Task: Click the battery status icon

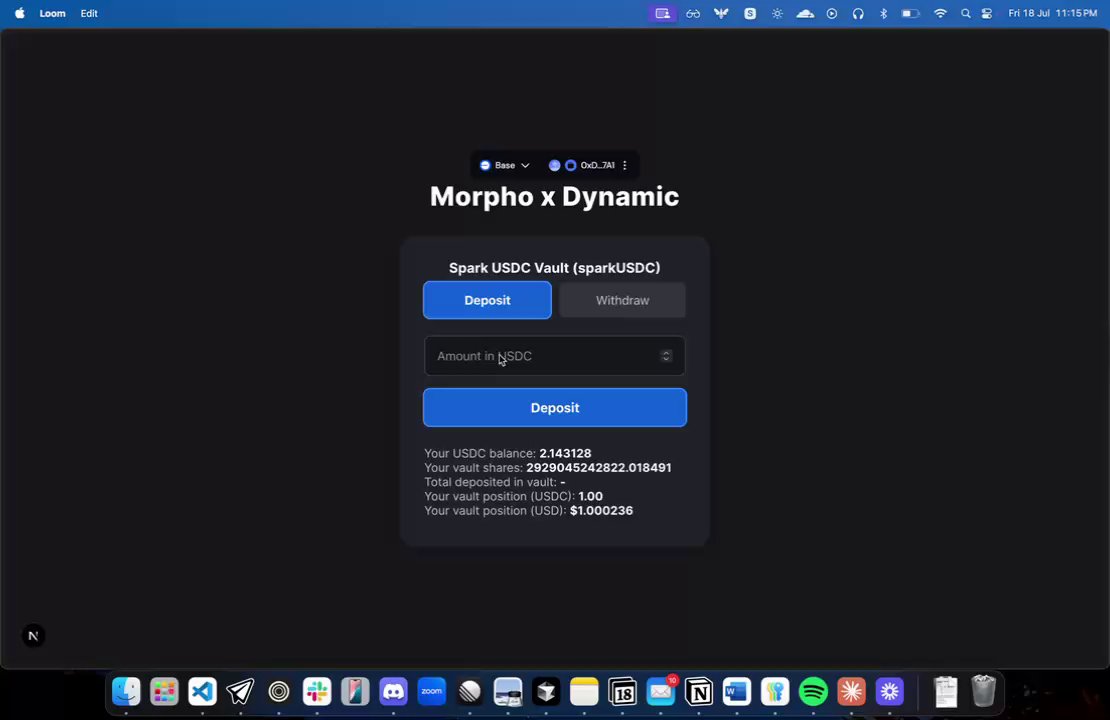Action: click(x=910, y=13)
